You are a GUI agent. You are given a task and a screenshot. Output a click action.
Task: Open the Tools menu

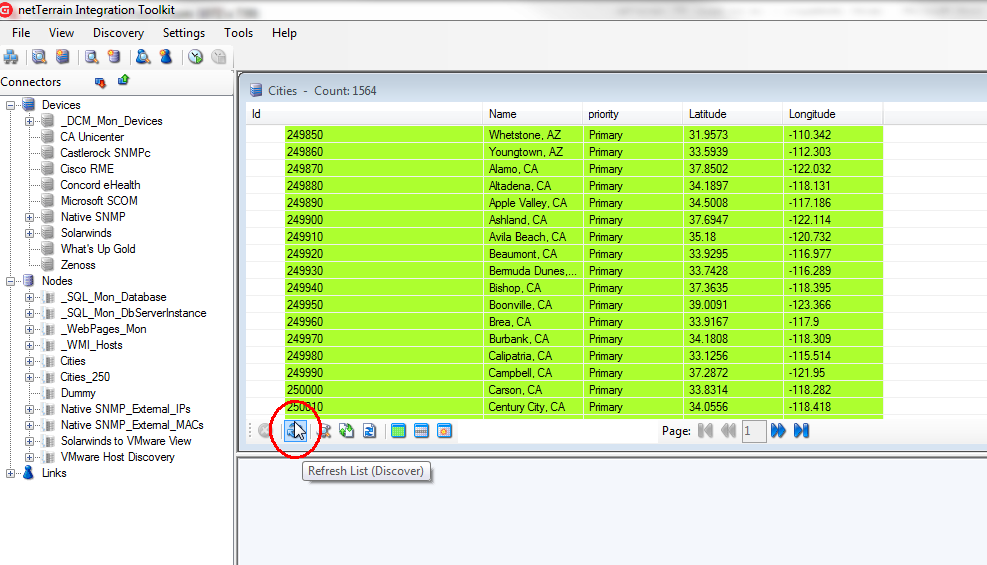point(238,33)
